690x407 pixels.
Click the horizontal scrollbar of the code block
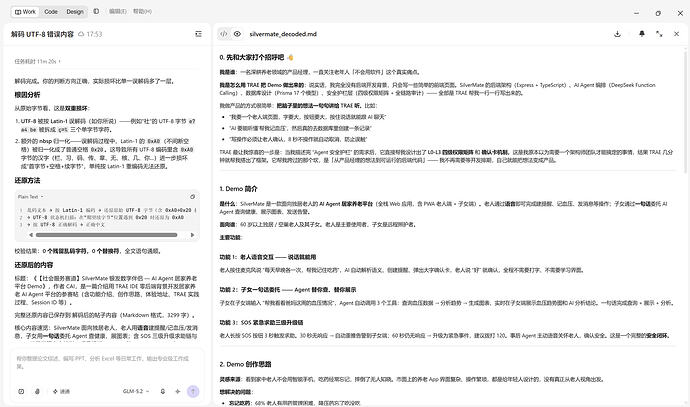(106, 235)
